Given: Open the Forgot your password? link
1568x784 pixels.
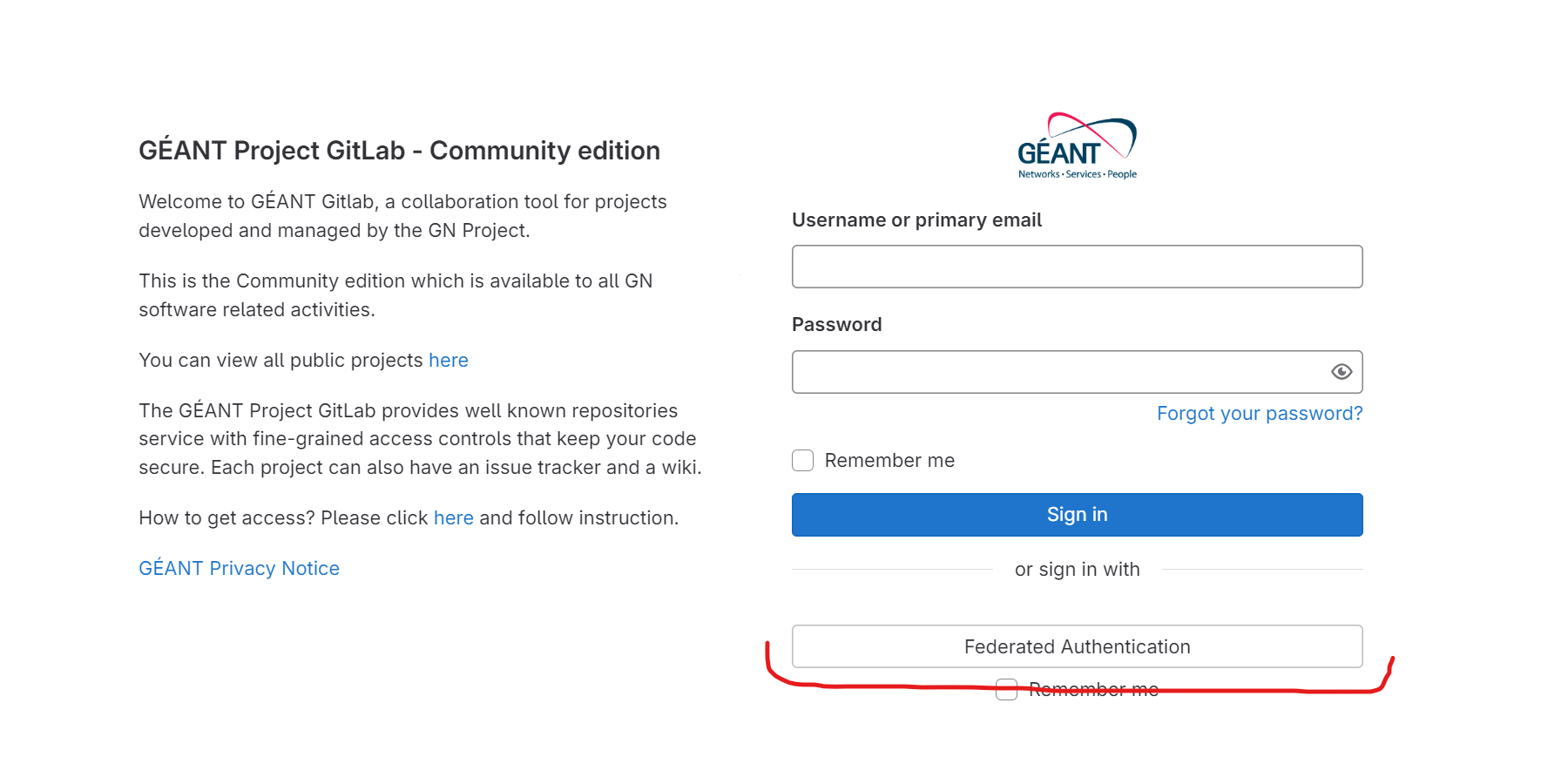Looking at the screenshot, I should point(1259,414).
